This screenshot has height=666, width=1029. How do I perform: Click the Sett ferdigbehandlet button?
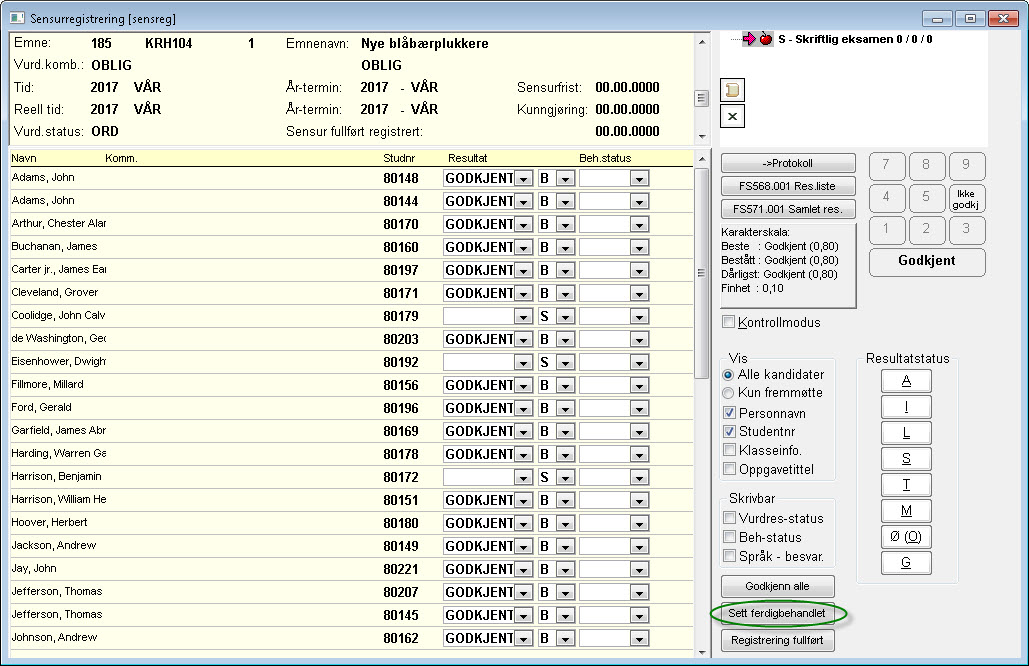(x=778, y=614)
